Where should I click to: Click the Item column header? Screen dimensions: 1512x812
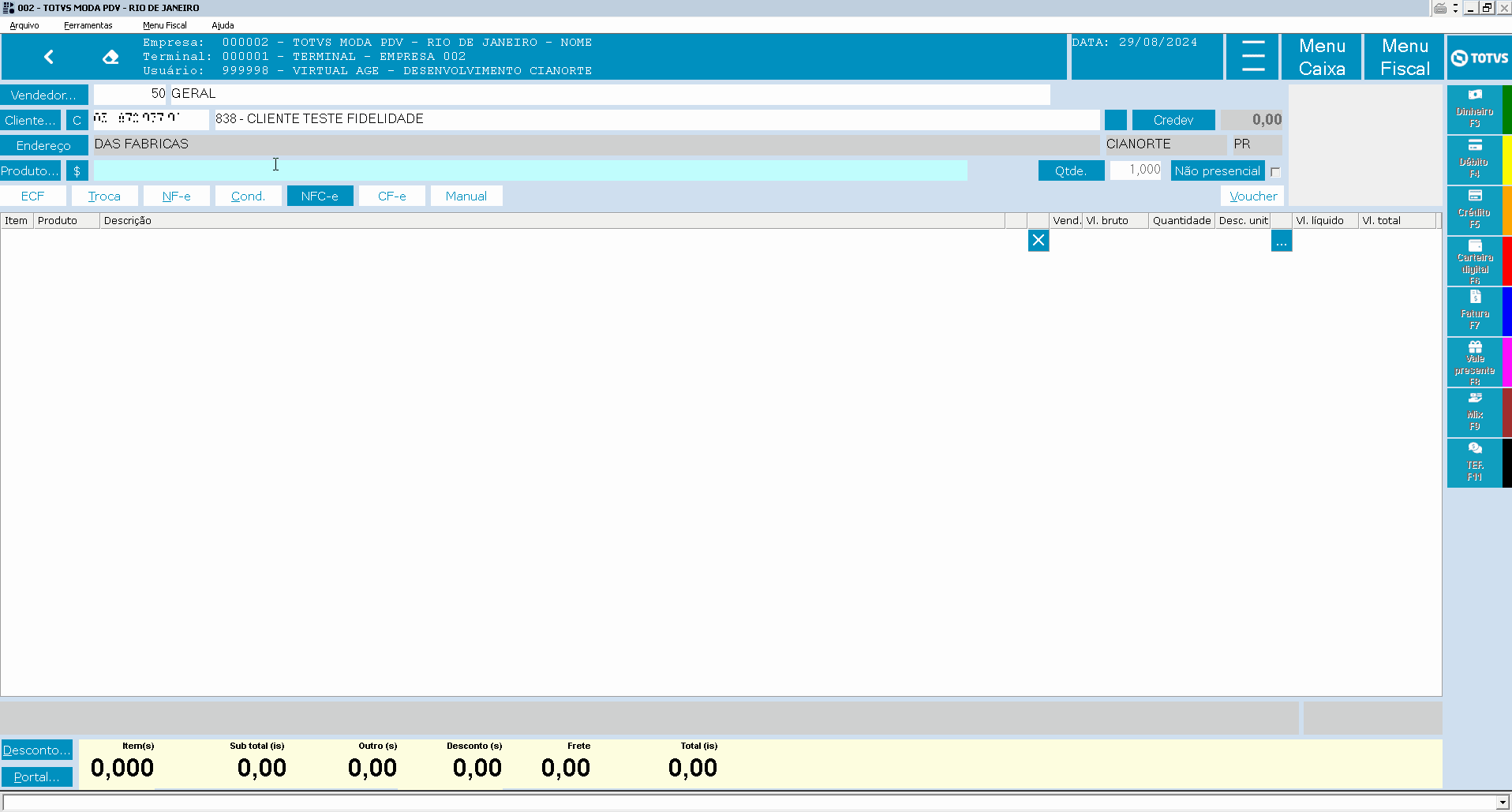click(x=17, y=221)
